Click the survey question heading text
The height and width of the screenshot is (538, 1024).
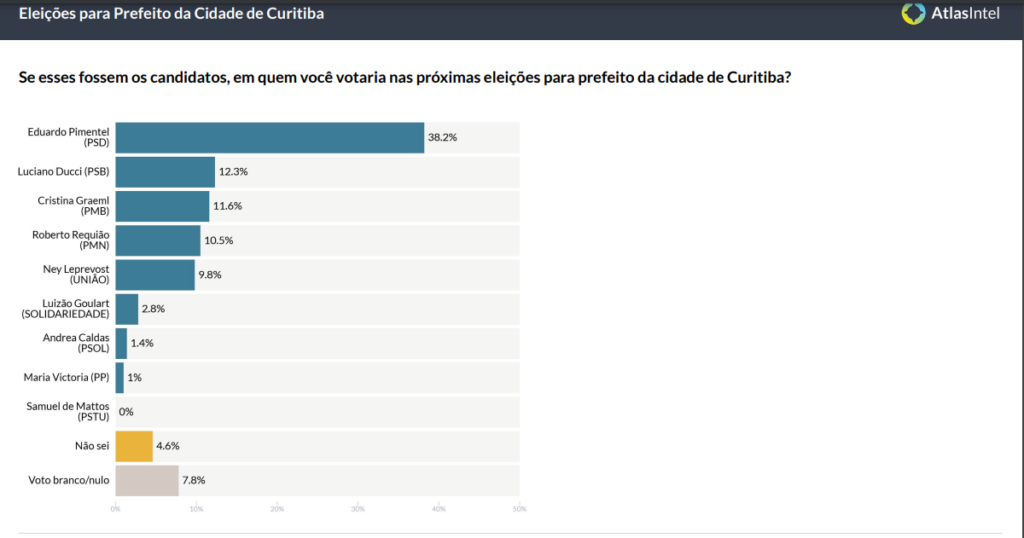[x=405, y=77]
